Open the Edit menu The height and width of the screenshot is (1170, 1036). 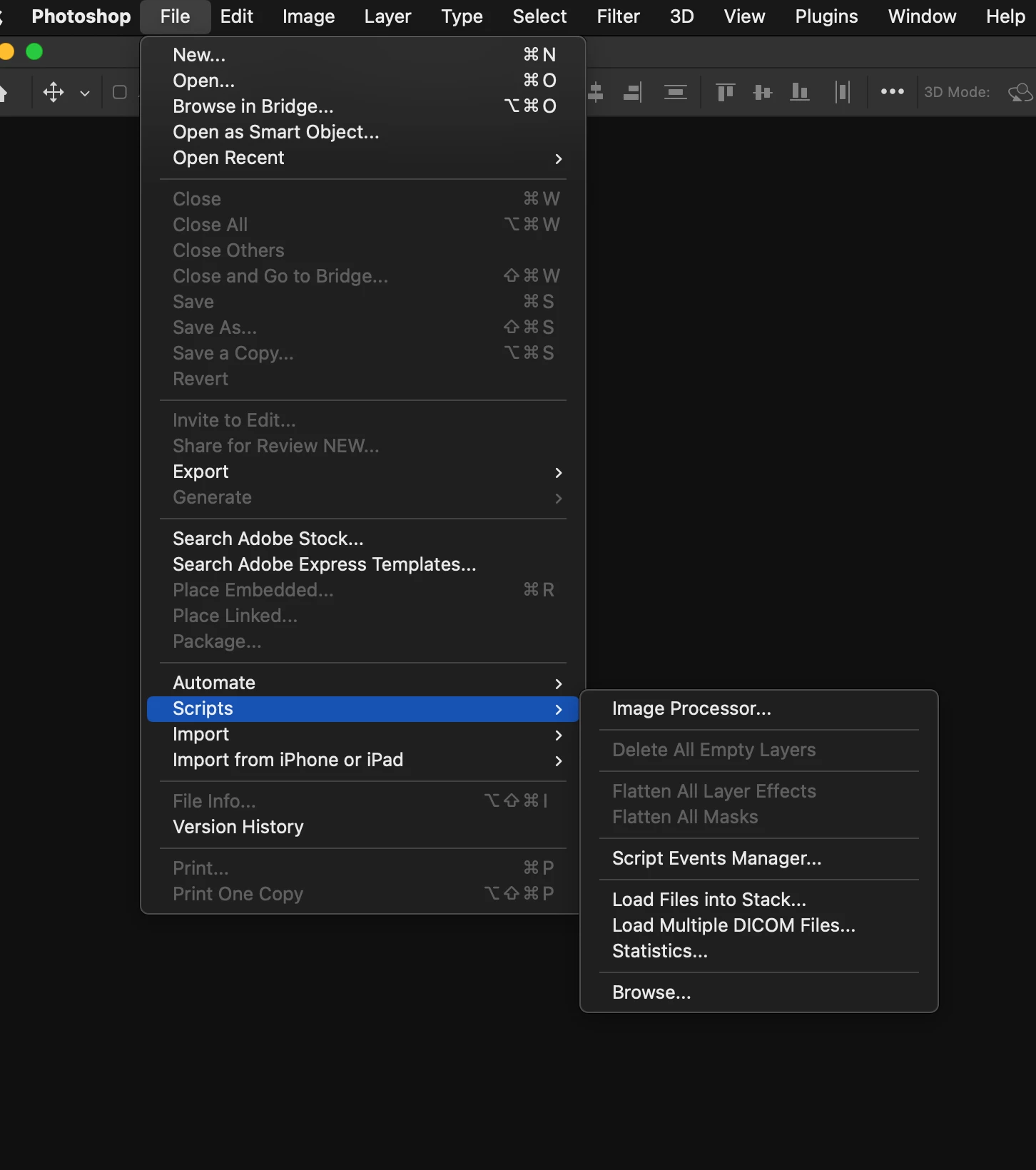point(236,16)
